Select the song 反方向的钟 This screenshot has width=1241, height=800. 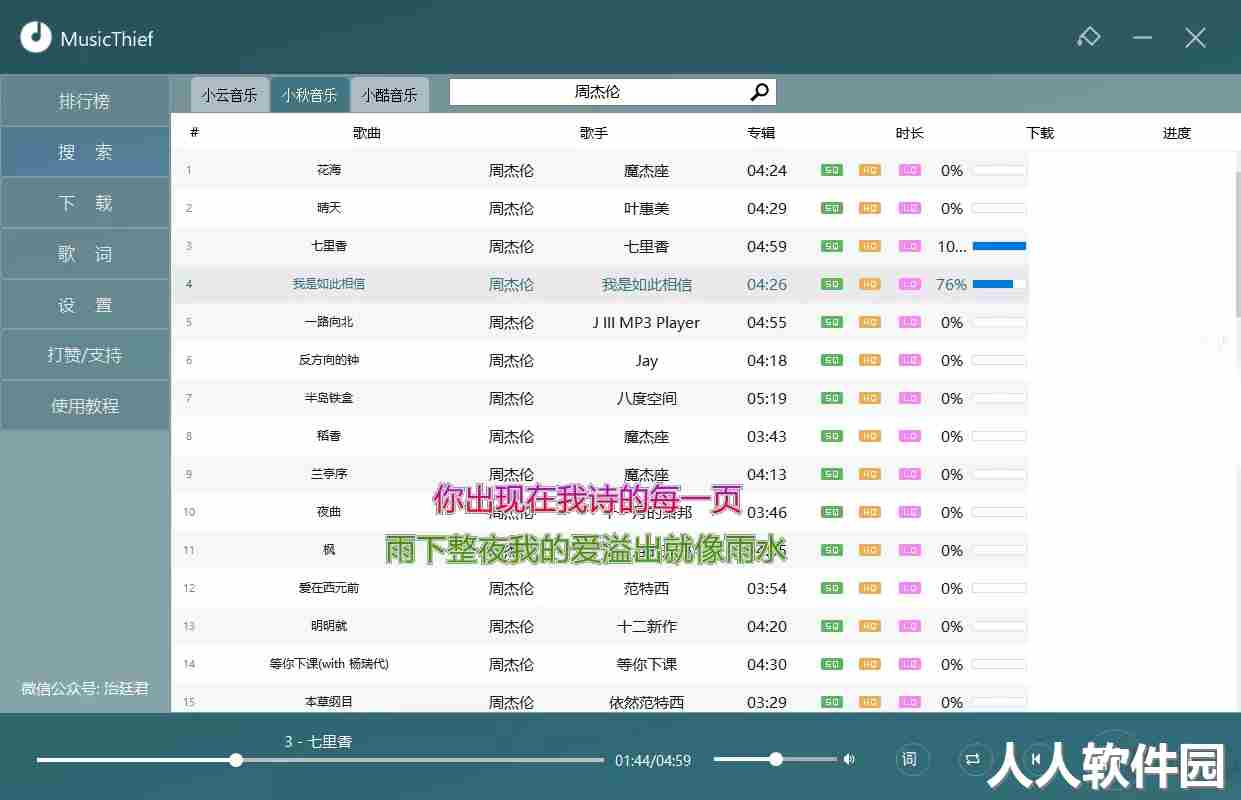pyautogui.click(x=329, y=360)
